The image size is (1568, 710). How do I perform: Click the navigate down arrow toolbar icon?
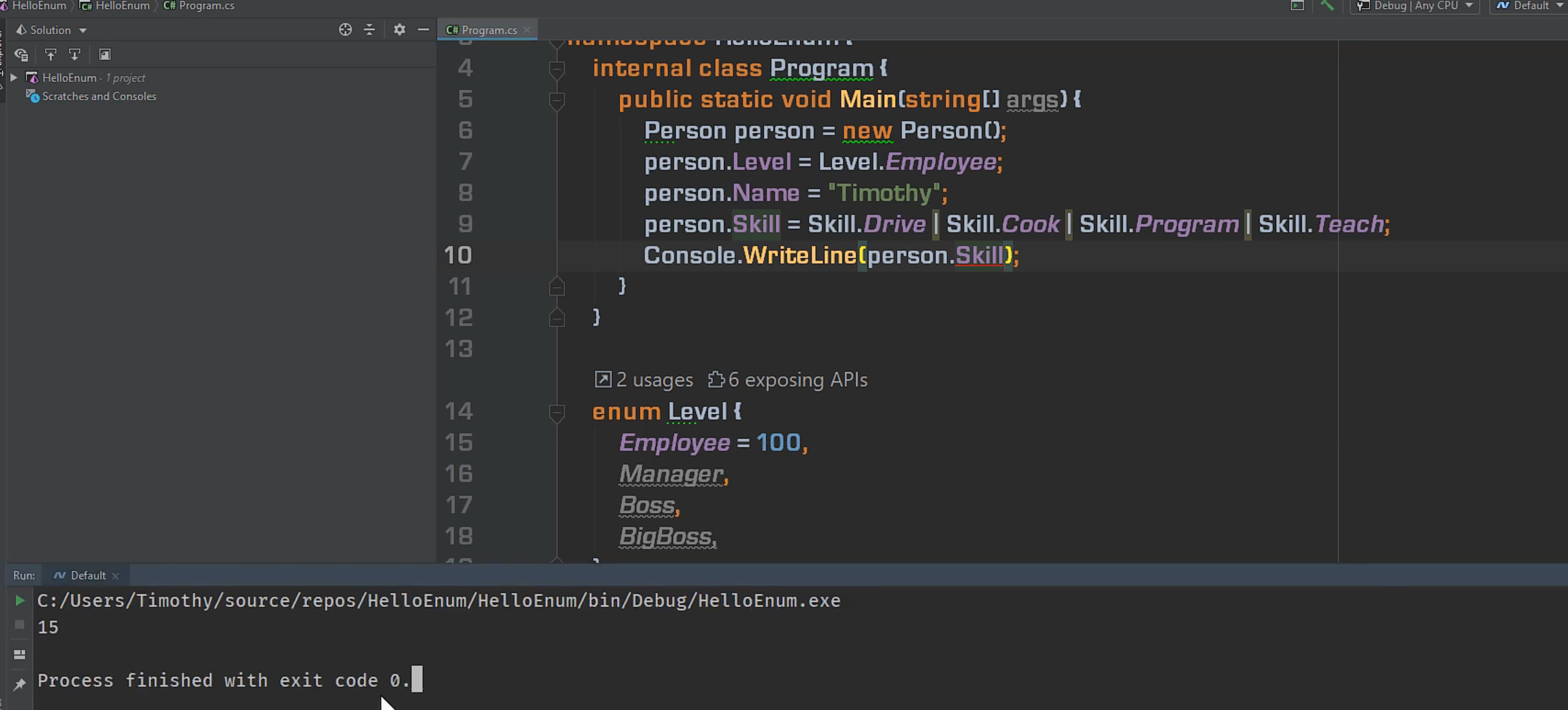point(75,54)
